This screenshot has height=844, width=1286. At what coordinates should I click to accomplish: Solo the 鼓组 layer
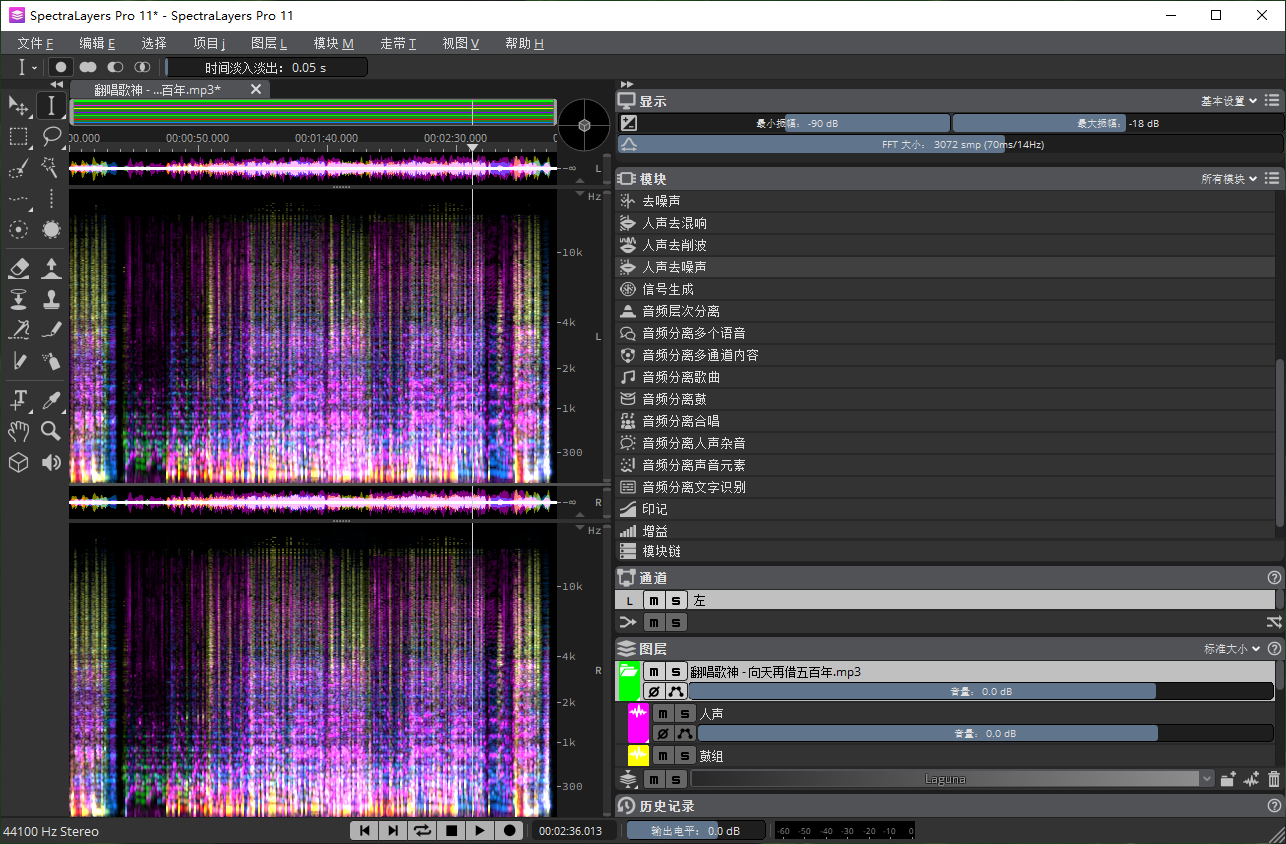pos(685,756)
